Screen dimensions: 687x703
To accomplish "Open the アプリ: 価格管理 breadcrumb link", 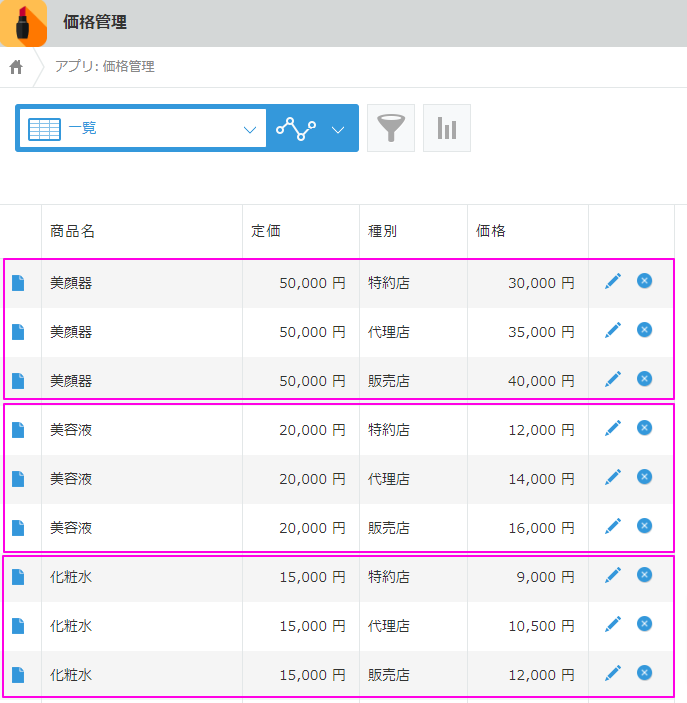I will click(x=104, y=66).
